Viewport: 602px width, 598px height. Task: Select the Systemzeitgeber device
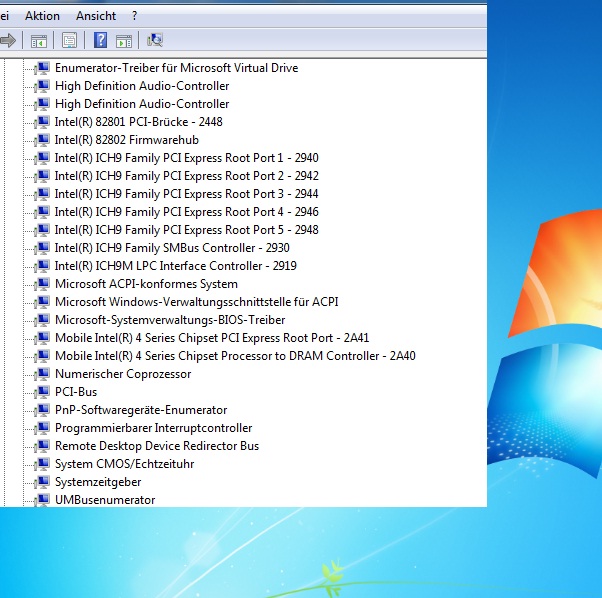coord(98,482)
